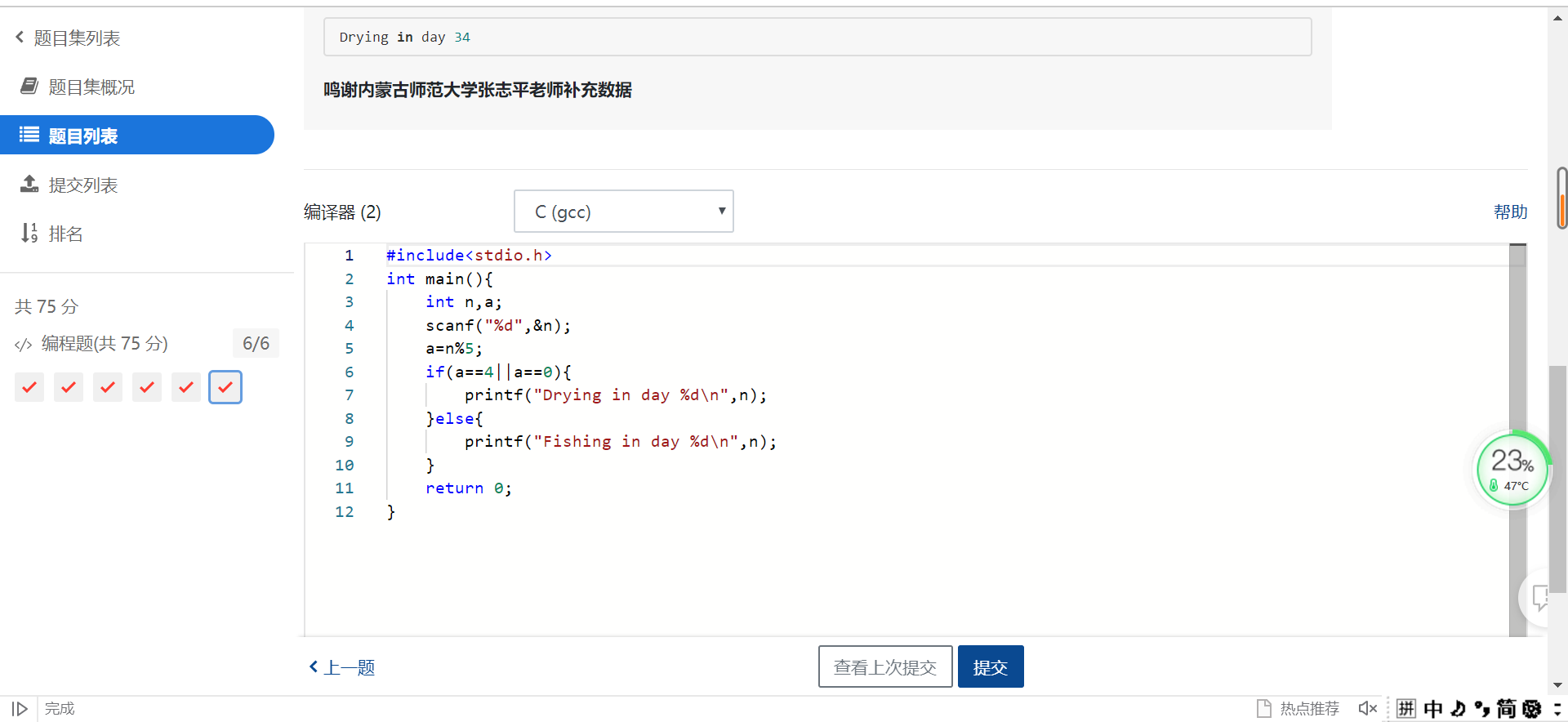This screenshot has width=1568, height=722.
Task: Click the 23% CPU temperature monitor widget
Action: pyautogui.click(x=1512, y=470)
